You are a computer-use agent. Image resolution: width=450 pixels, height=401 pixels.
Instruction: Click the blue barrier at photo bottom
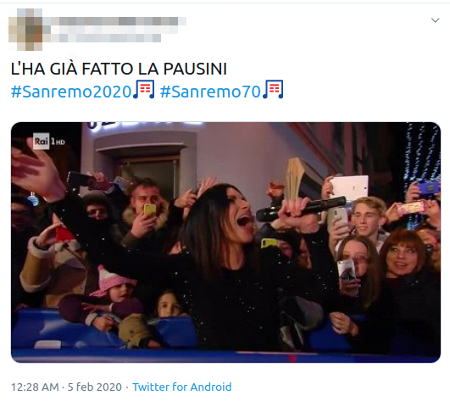[x=225, y=355]
